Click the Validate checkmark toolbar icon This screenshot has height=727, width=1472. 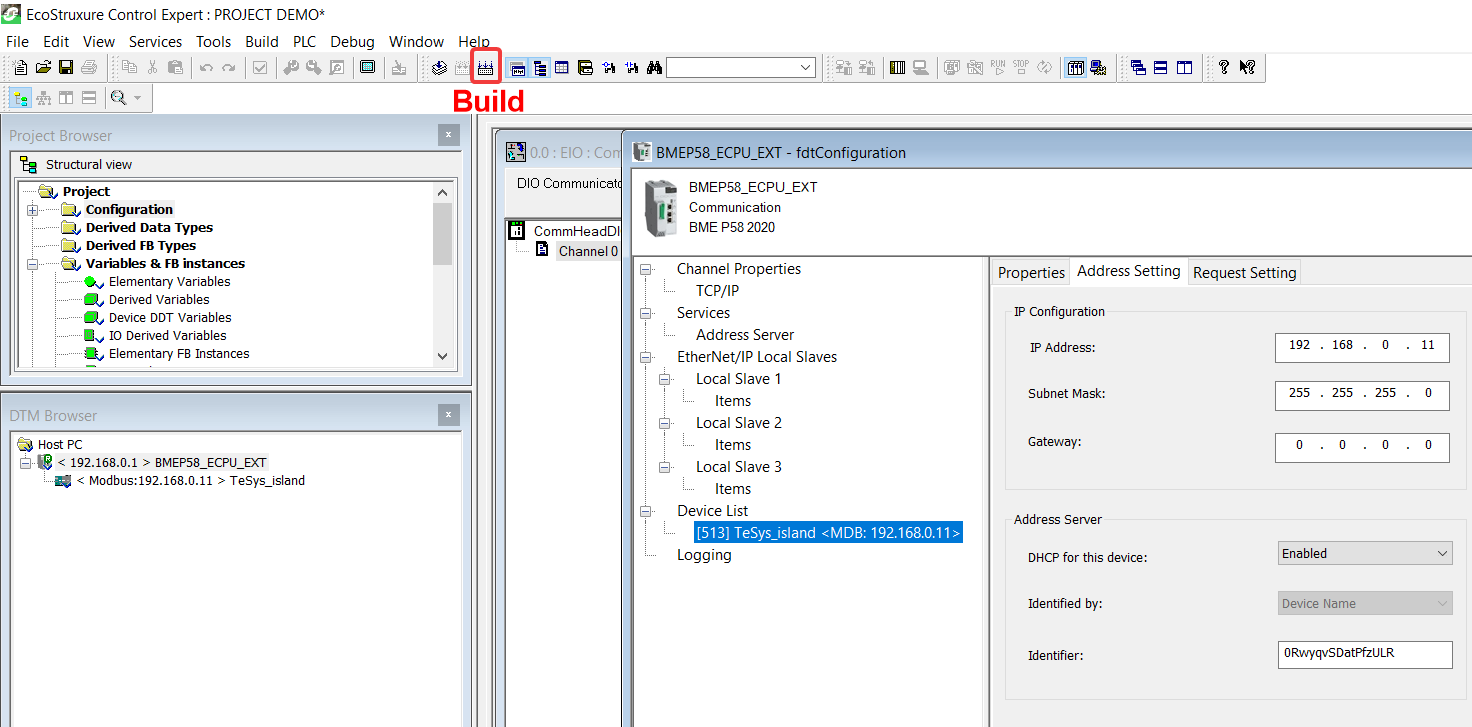point(260,68)
